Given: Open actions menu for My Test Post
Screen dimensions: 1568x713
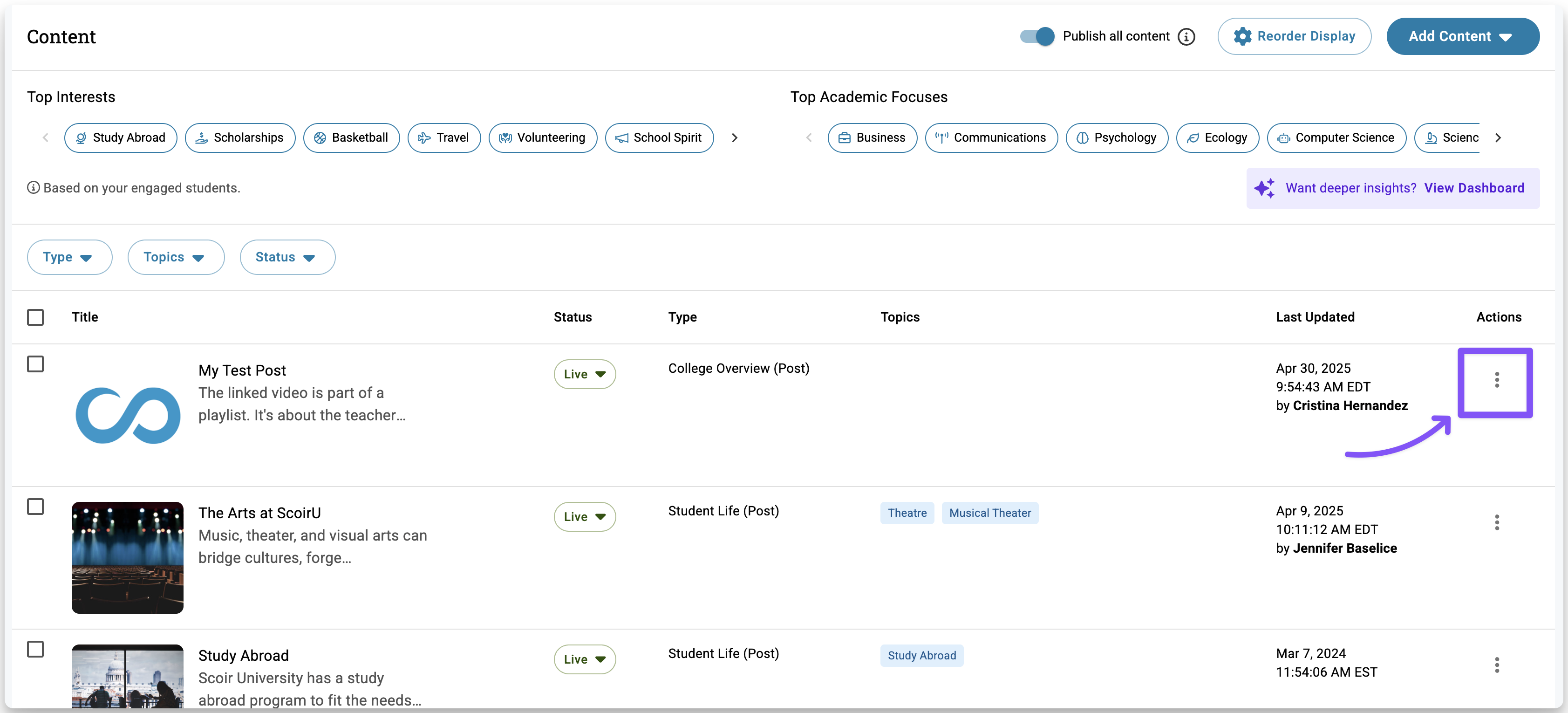Looking at the screenshot, I should click(1496, 380).
